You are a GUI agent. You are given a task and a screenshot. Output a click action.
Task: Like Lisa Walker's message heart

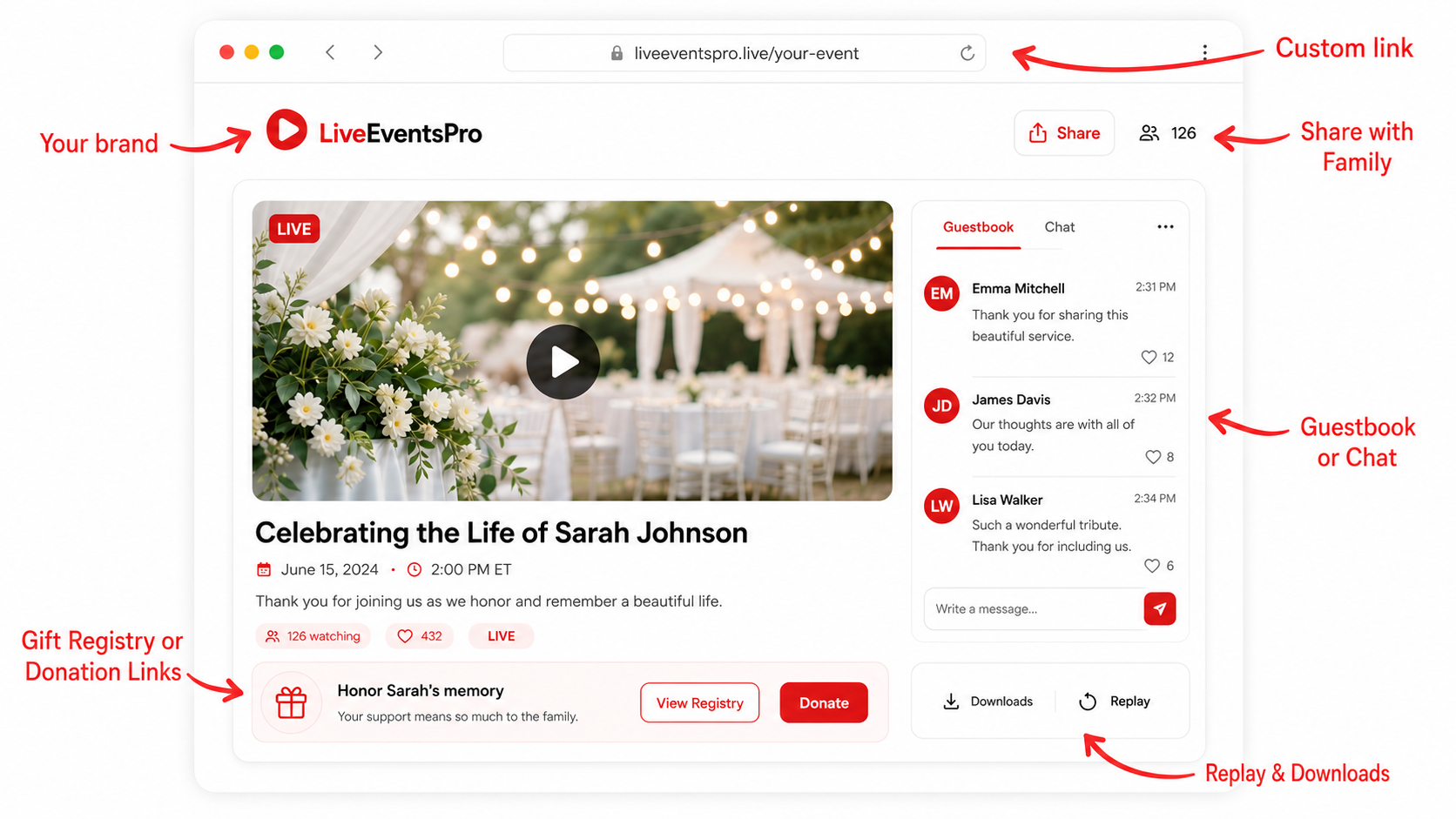coord(1152,566)
